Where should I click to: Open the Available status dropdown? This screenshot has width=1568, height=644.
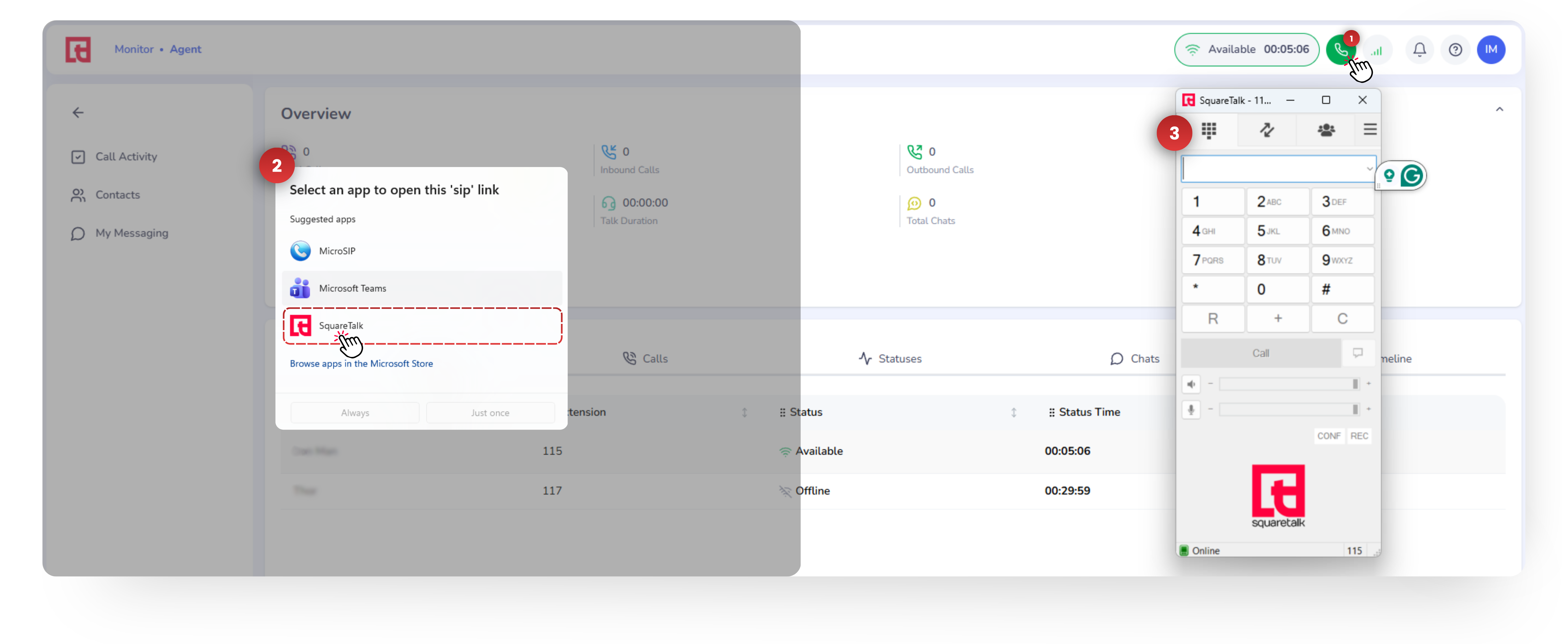[x=1246, y=49]
